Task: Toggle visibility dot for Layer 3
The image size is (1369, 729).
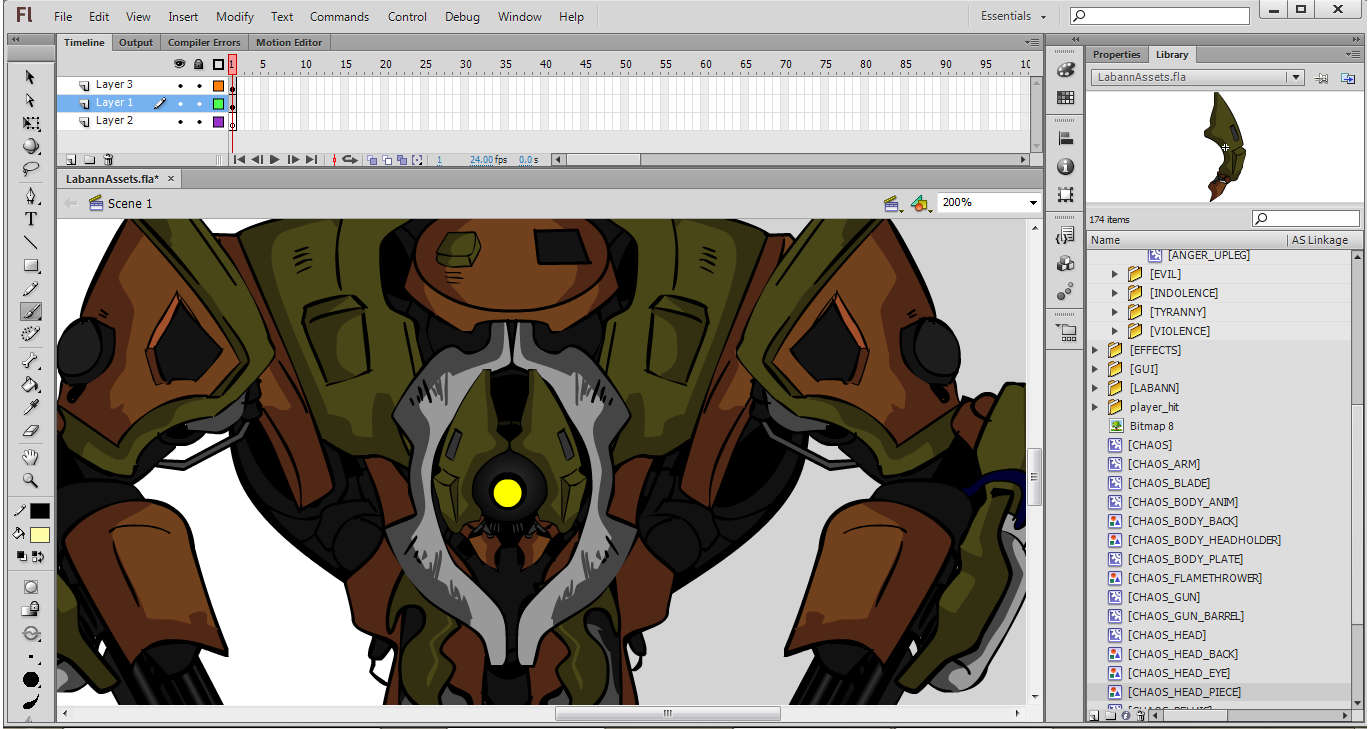Action: pyautogui.click(x=180, y=86)
